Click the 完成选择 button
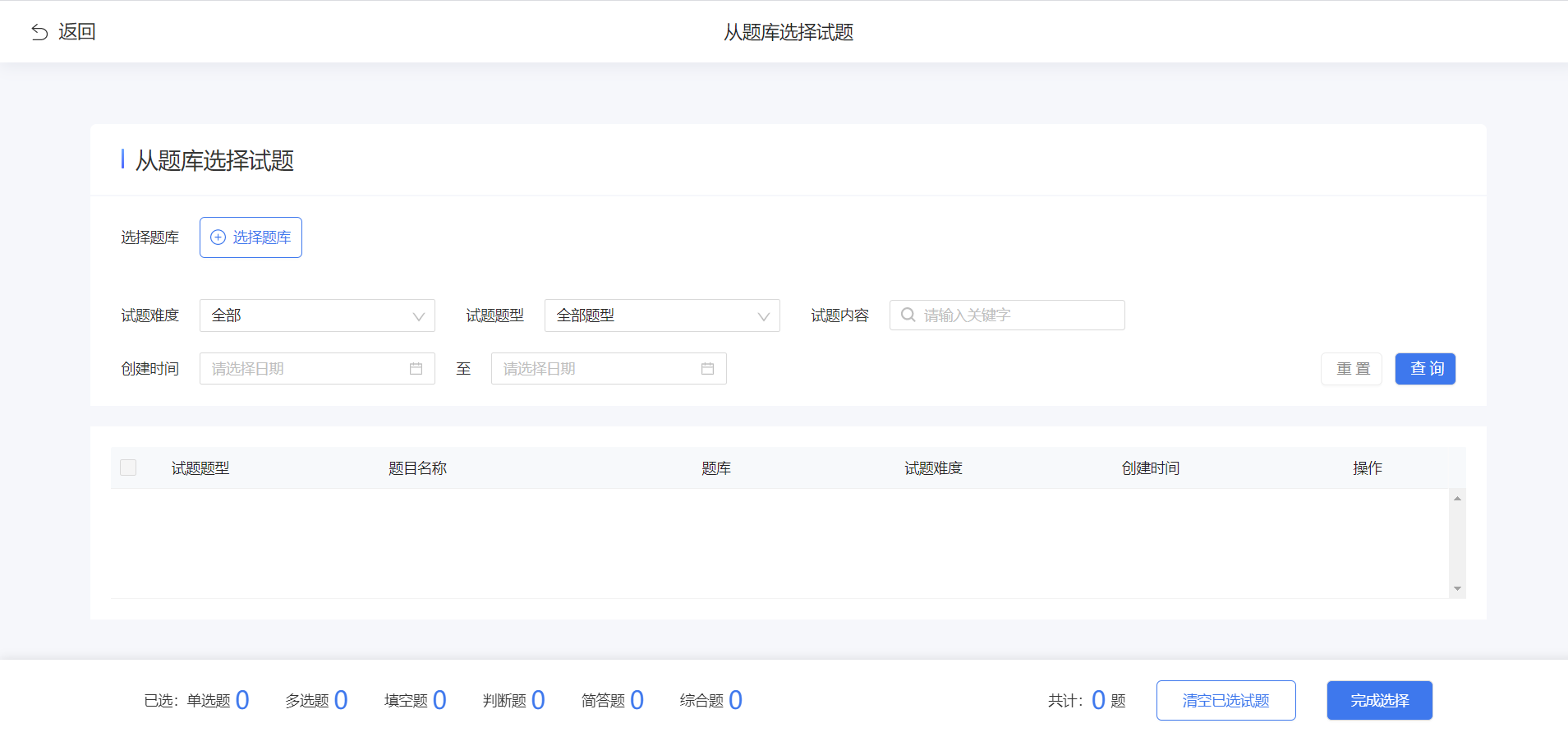Image resolution: width=1568 pixels, height=737 pixels. click(1380, 701)
